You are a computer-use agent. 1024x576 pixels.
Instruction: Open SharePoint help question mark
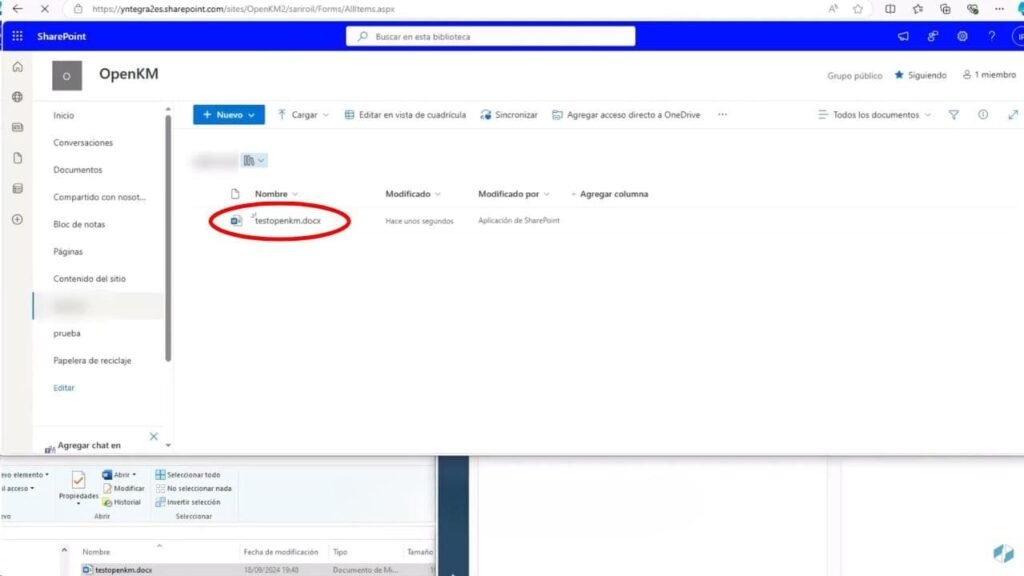(x=991, y=37)
